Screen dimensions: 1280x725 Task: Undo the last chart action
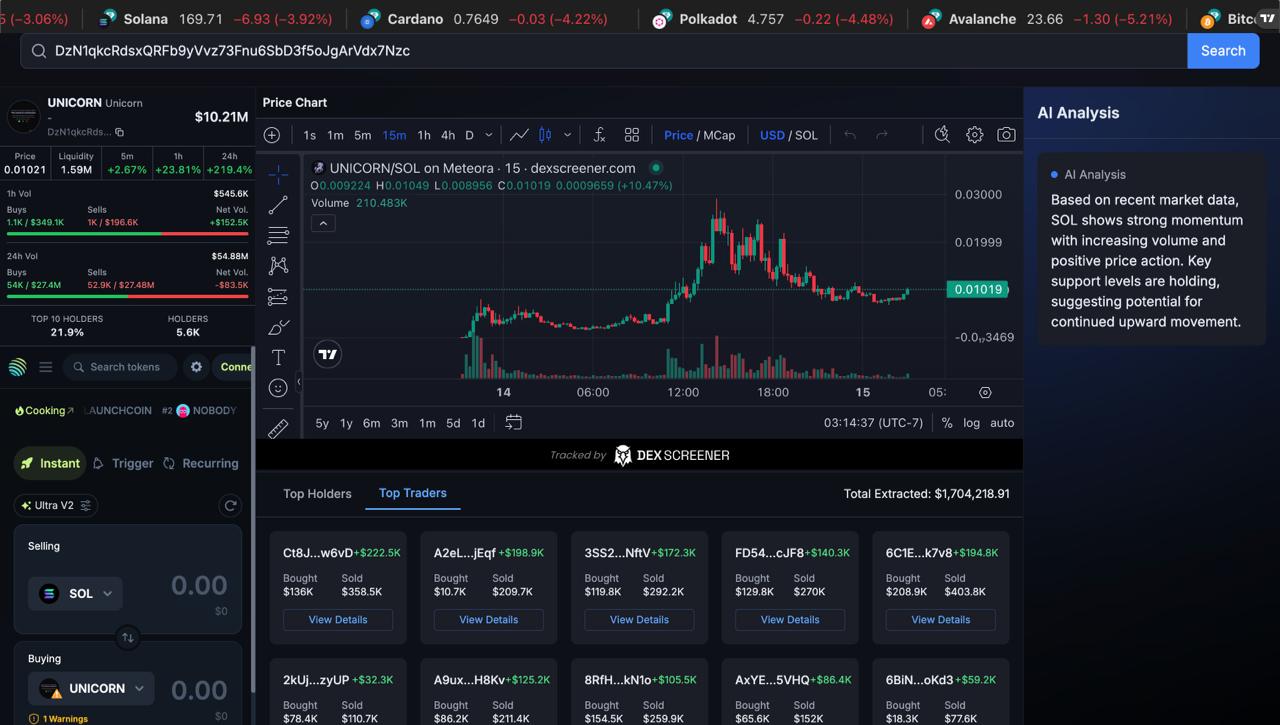tap(850, 135)
